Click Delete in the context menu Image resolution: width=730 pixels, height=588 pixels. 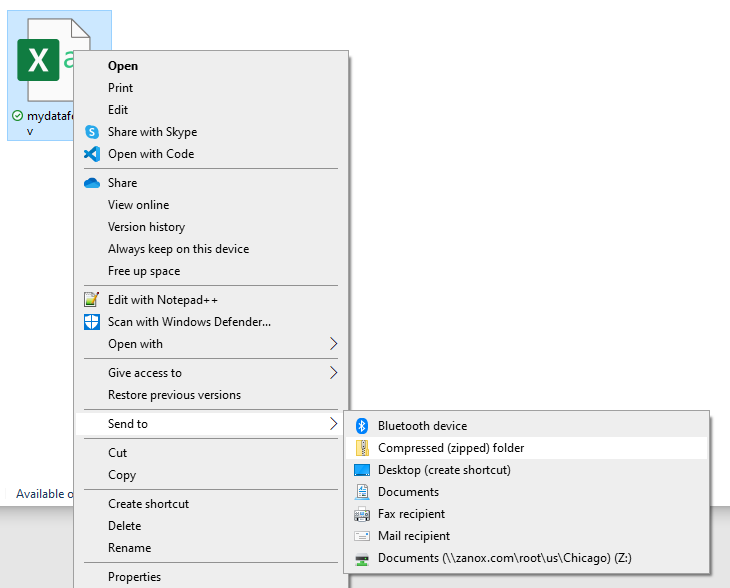pyautogui.click(x=124, y=526)
